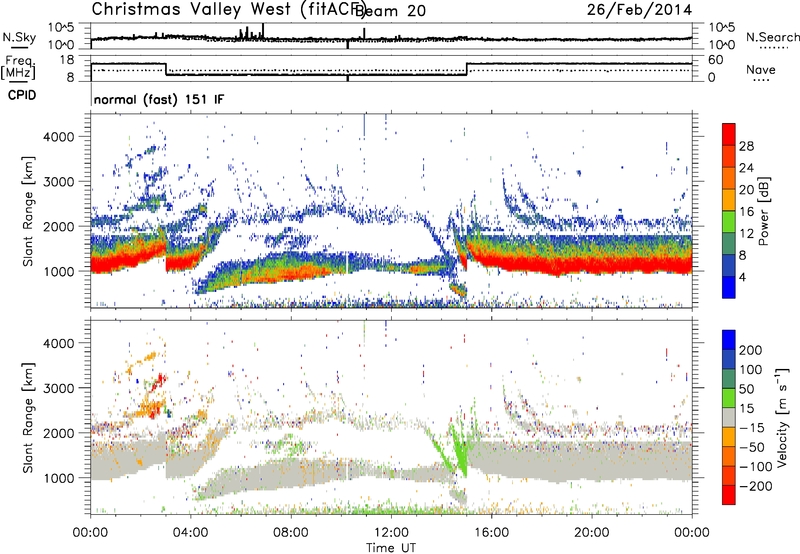
Task: Click the 'Slant Range [km]' label of the velocity panel
Action: 28,417
